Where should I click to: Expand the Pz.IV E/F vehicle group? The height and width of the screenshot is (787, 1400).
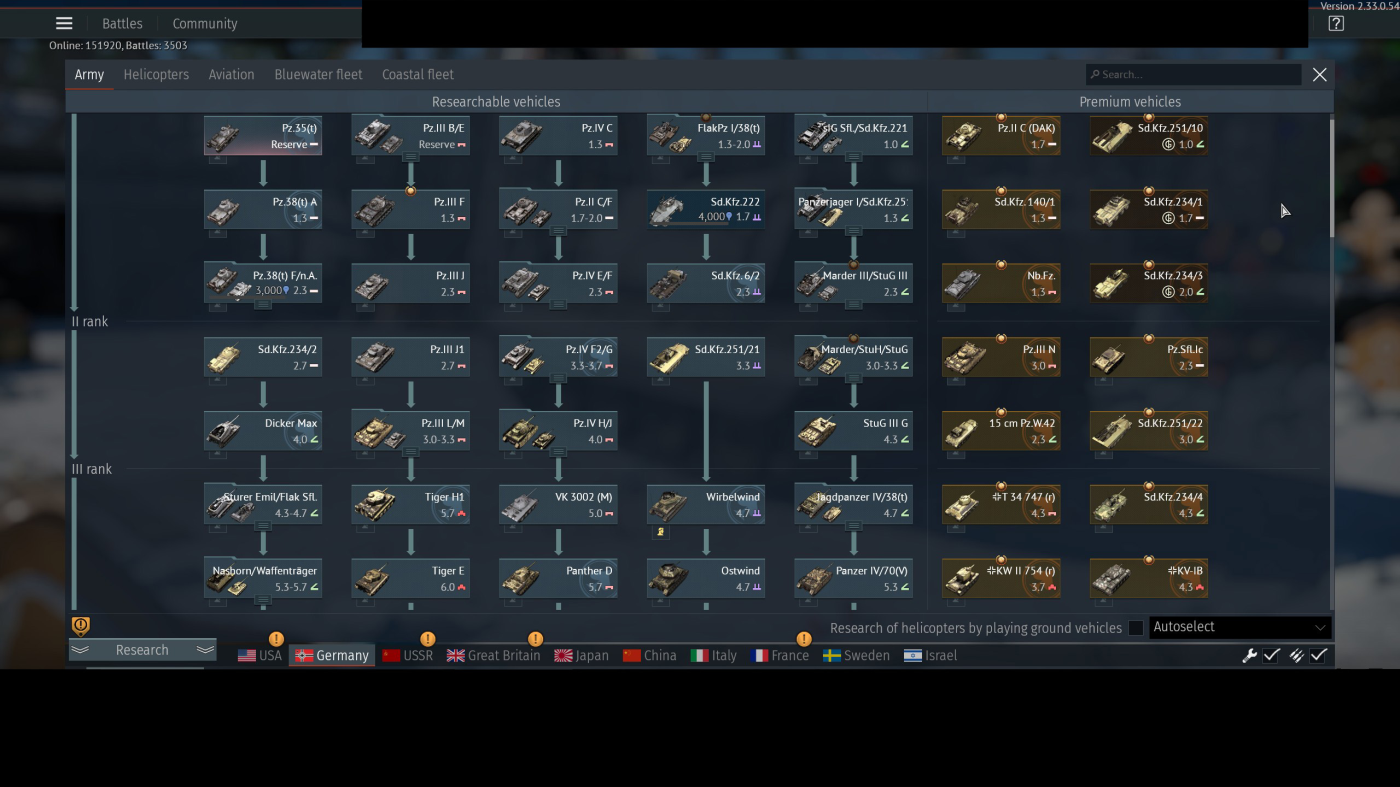[558, 305]
